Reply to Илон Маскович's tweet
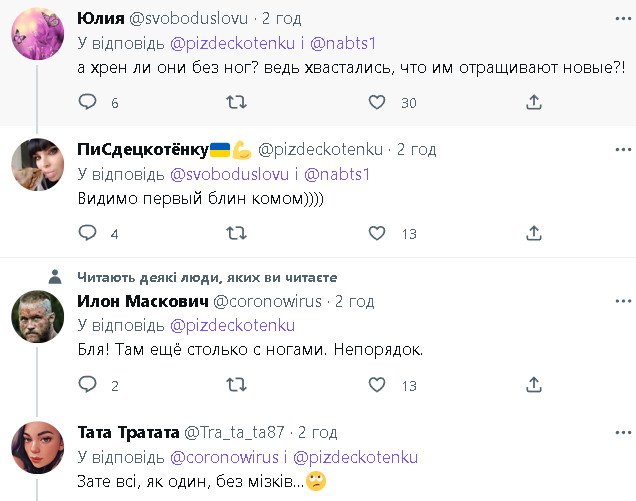The height and width of the screenshot is (501, 636). pos(88,385)
